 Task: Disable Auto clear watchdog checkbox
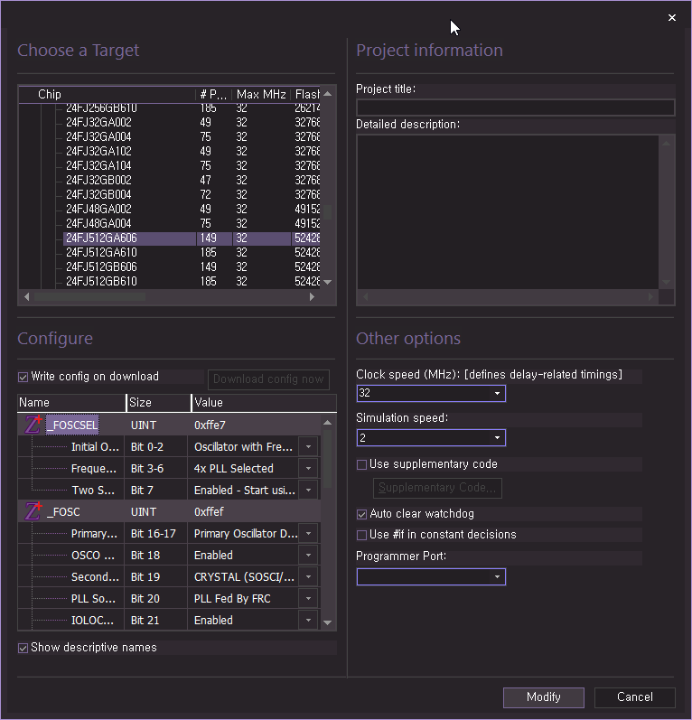[362, 514]
